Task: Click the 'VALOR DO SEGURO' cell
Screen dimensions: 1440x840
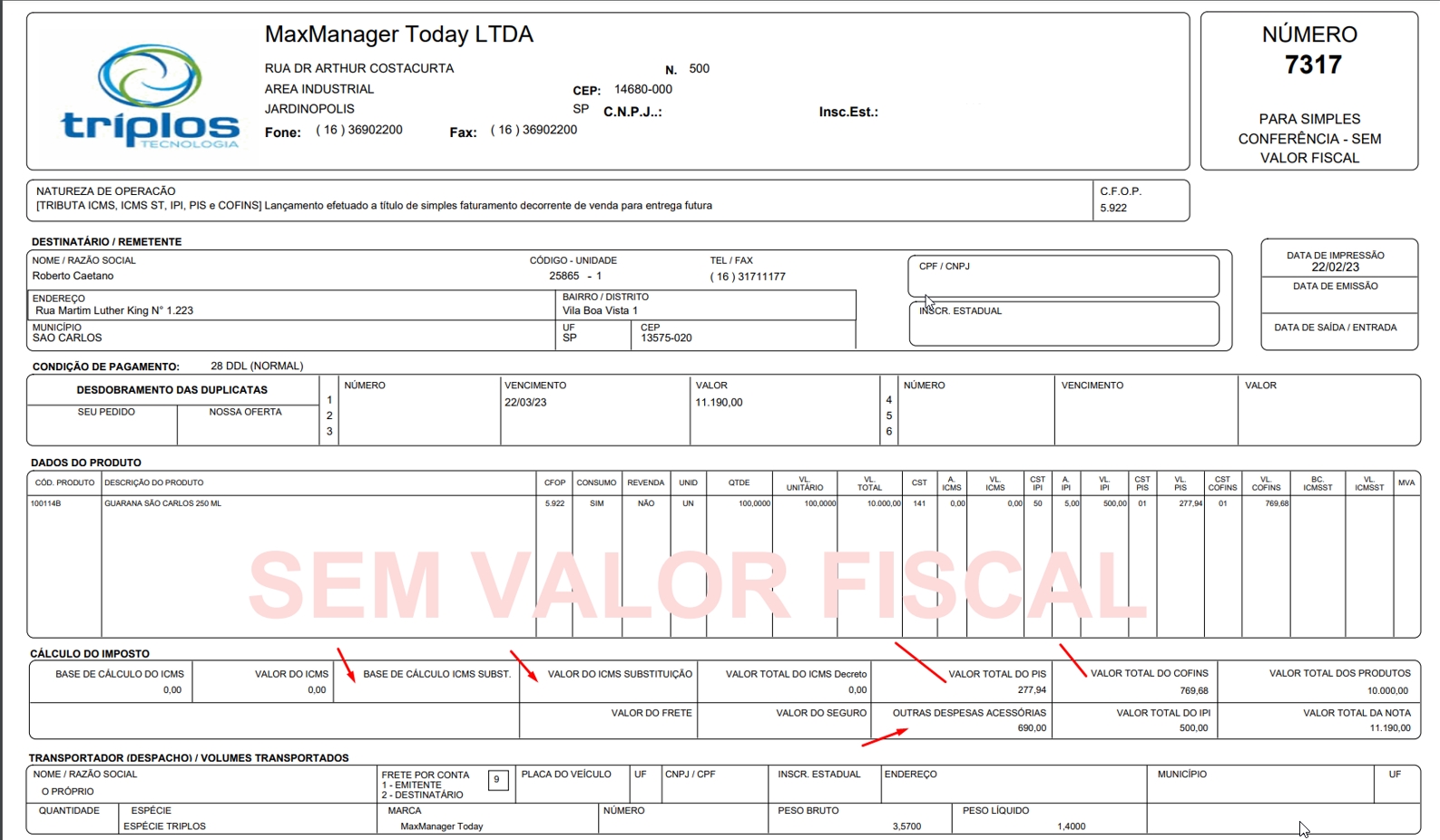Action: (784, 720)
